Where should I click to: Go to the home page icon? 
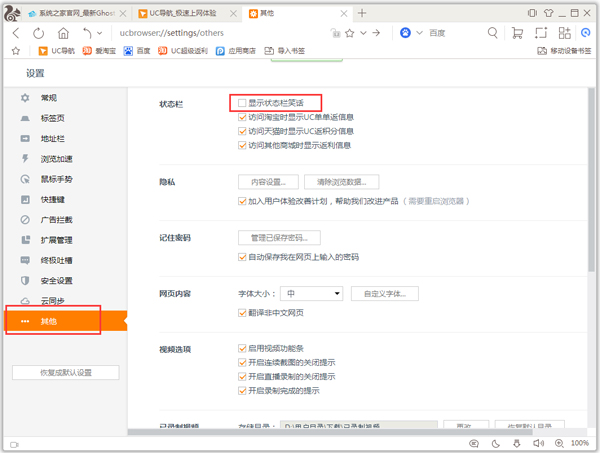[63, 33]
